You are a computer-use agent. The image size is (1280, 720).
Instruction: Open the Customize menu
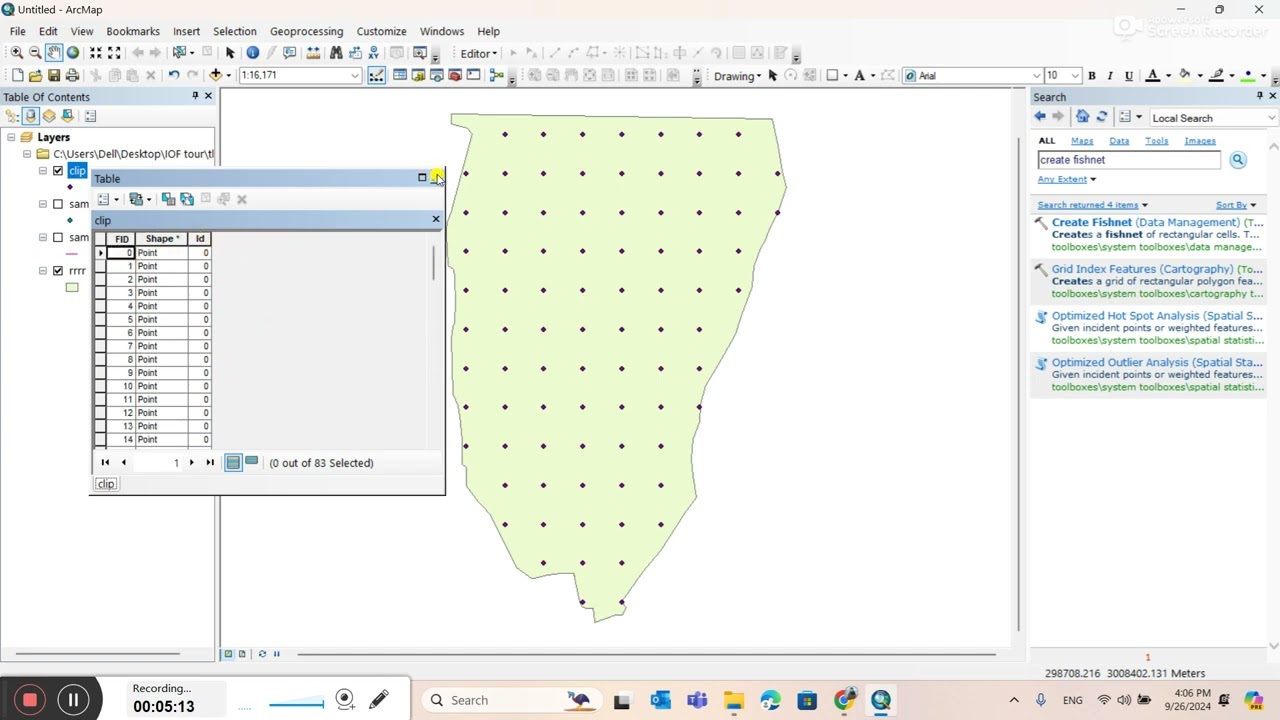381,31
